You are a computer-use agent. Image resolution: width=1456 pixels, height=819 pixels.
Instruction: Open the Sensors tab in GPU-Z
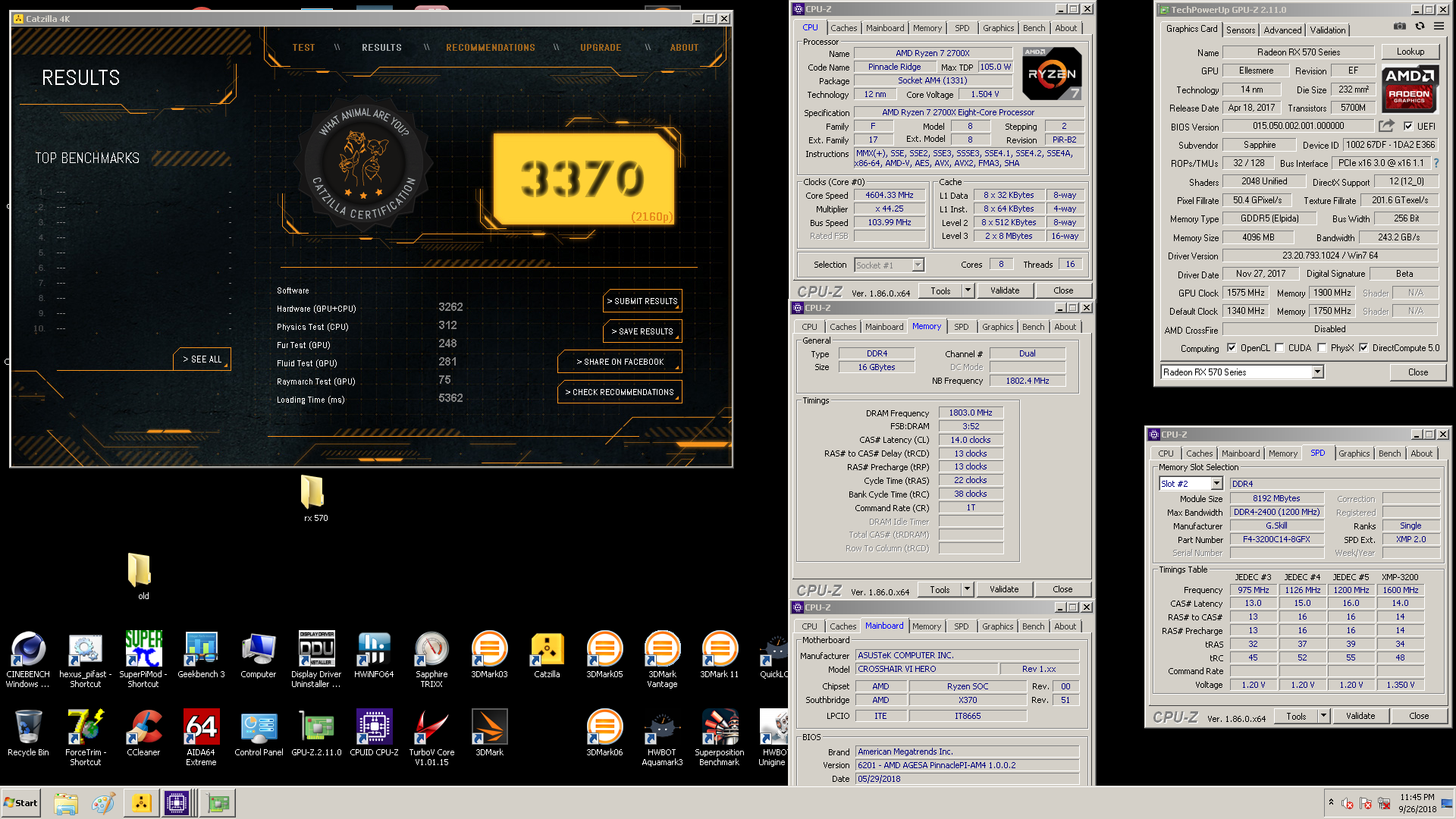click(x=1241, y=30)
